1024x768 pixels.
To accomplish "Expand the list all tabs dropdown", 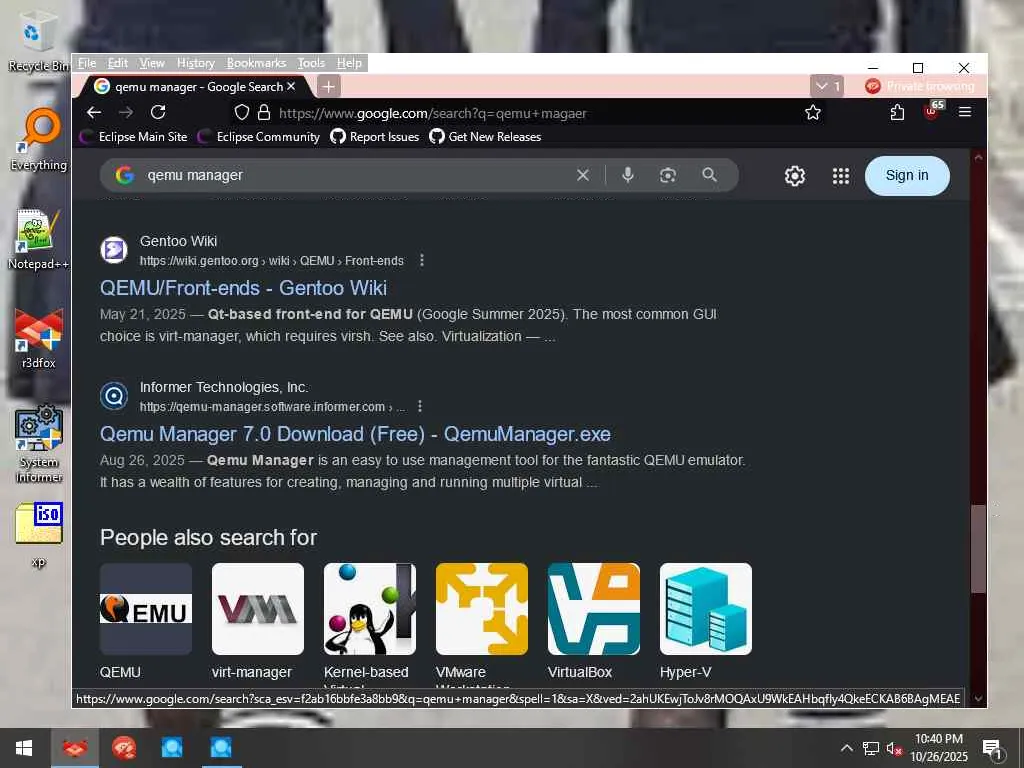I will tap(827, 86).
